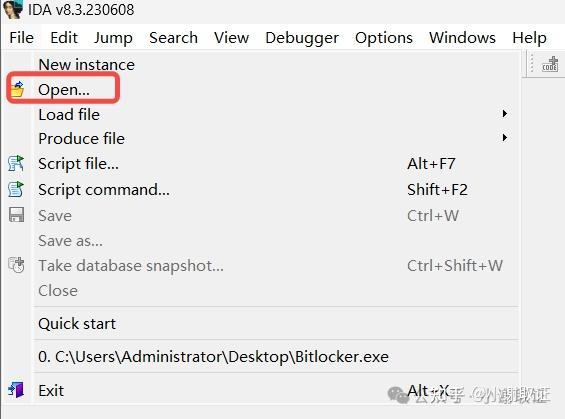Image resolution: width=565 pixels, height=419 pixels.
Task: Click the floppy disk Save icon
Action: 16,215
